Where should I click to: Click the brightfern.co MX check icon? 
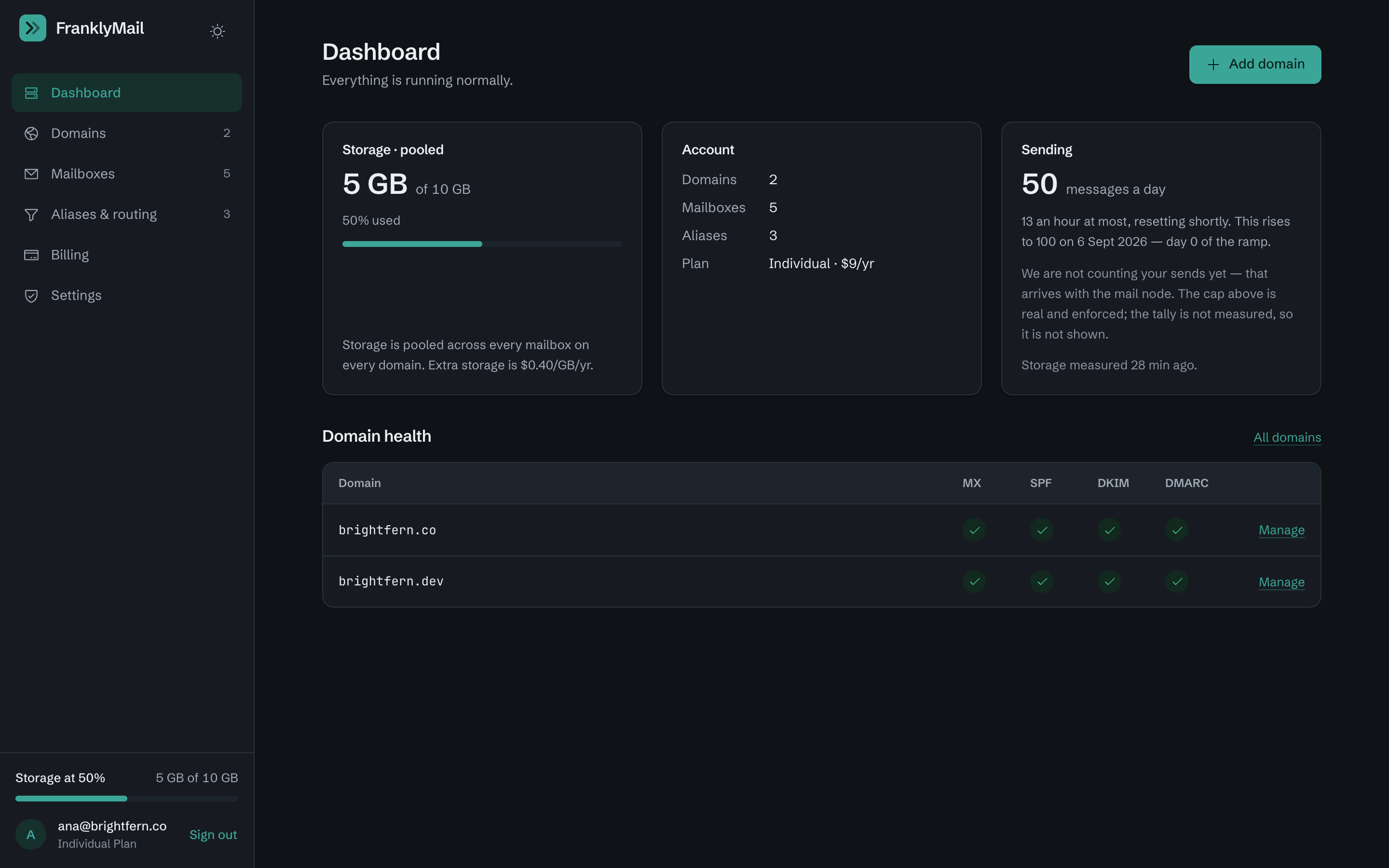coord(974,530)
